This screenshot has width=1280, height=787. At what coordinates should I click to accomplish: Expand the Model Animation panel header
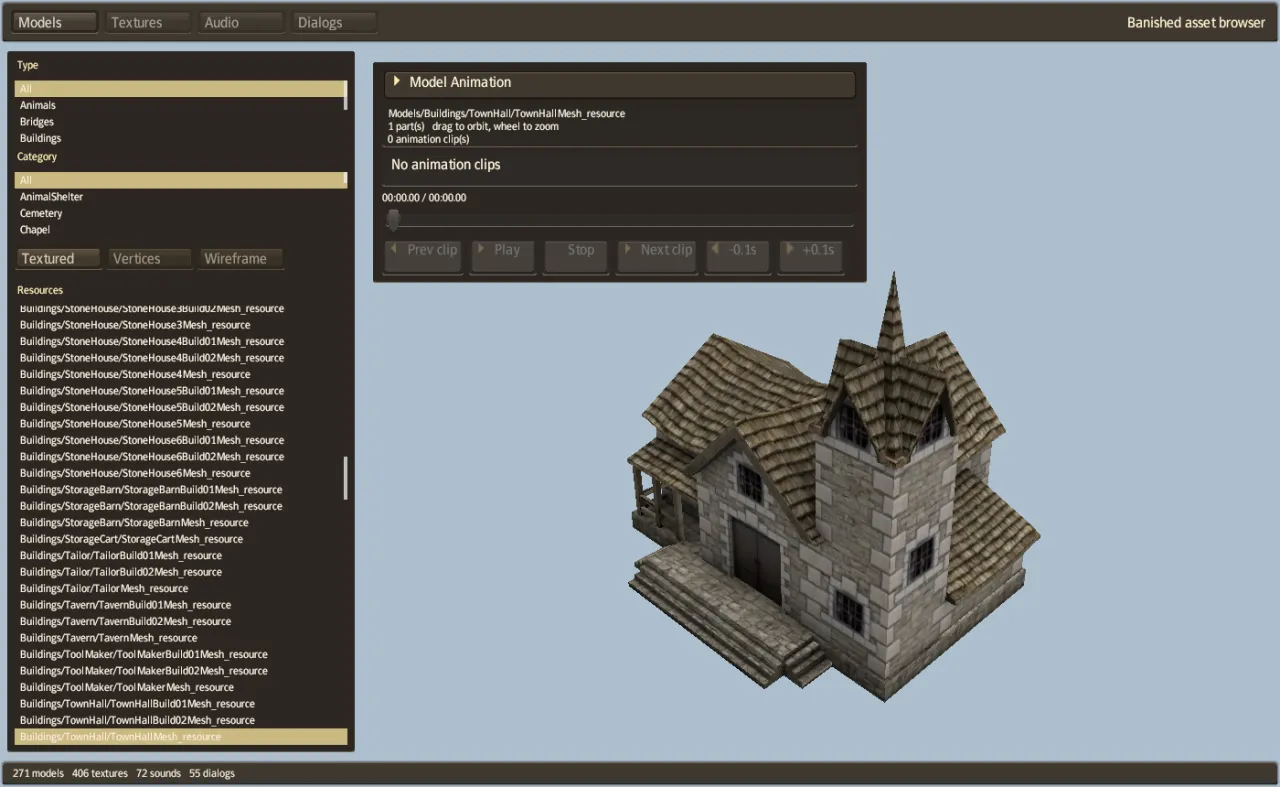tap(620, 83)
